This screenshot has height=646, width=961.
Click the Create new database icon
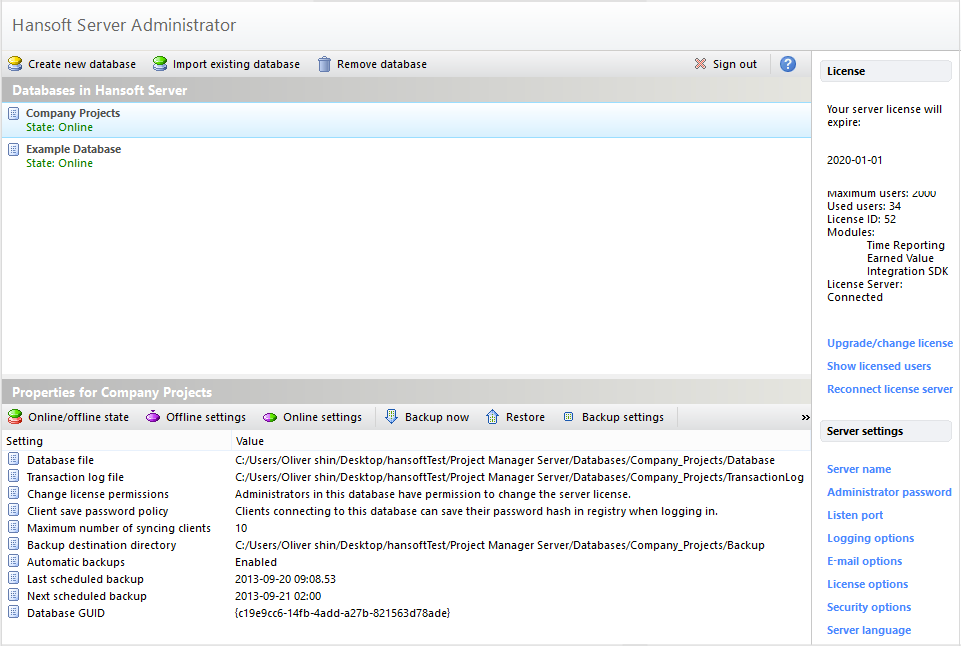coord(15,64)
